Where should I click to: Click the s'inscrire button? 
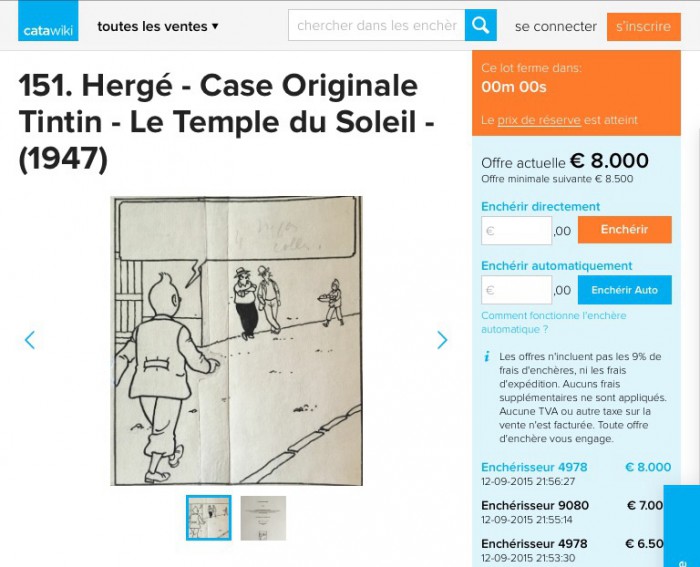(x=644, y=26)
